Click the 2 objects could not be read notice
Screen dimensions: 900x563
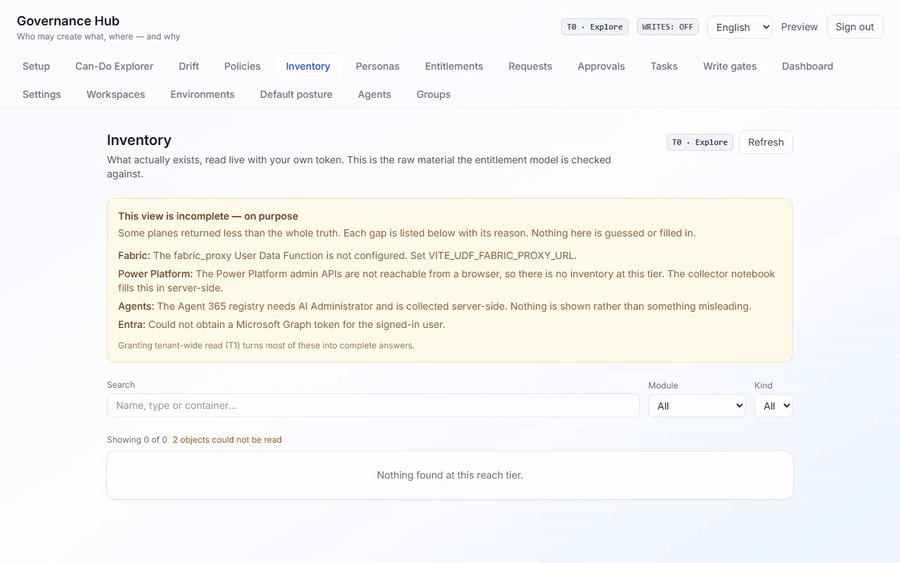[x=227, y=440]
